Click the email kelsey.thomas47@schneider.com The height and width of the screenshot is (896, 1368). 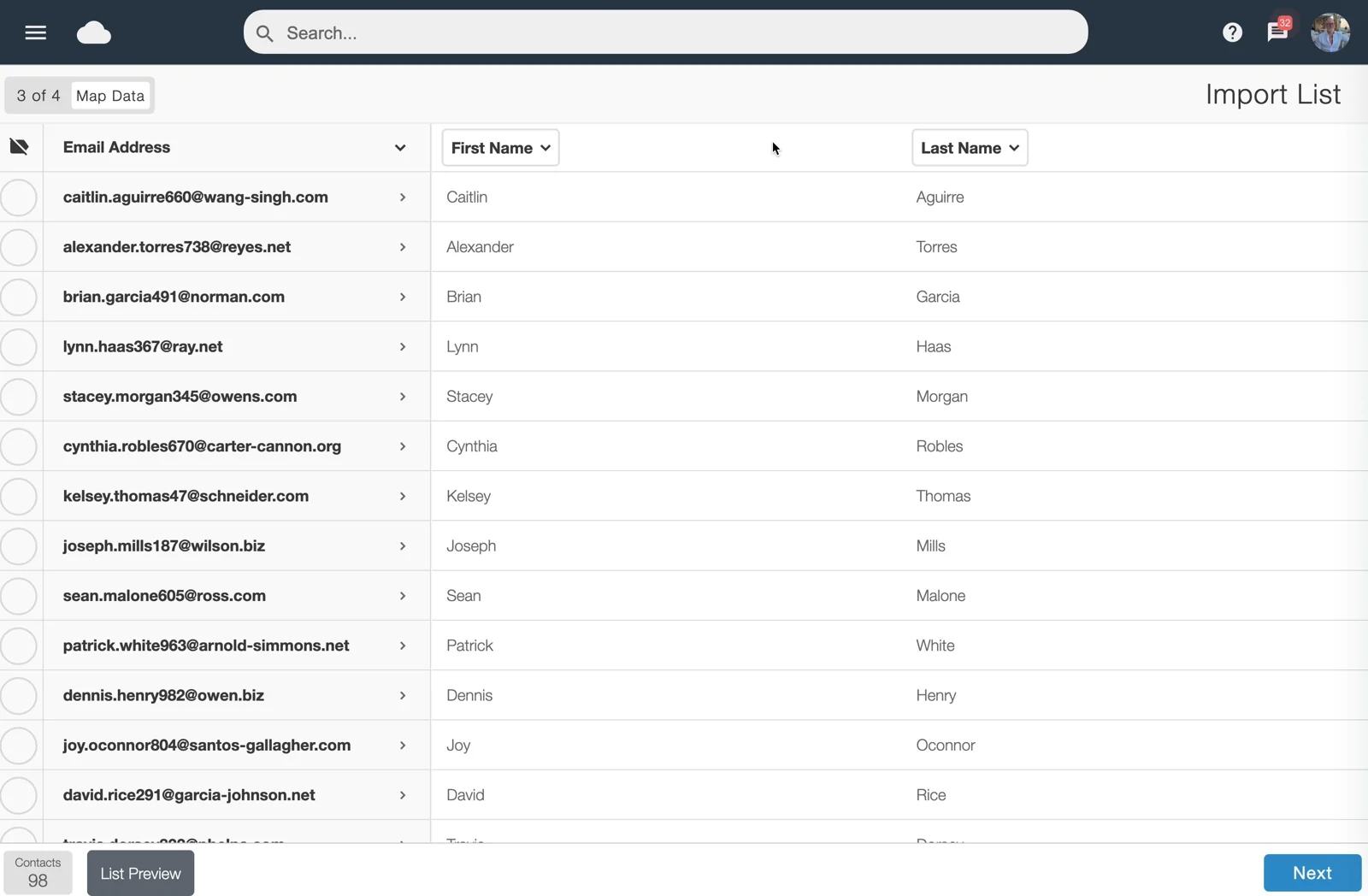click(186, 497)
